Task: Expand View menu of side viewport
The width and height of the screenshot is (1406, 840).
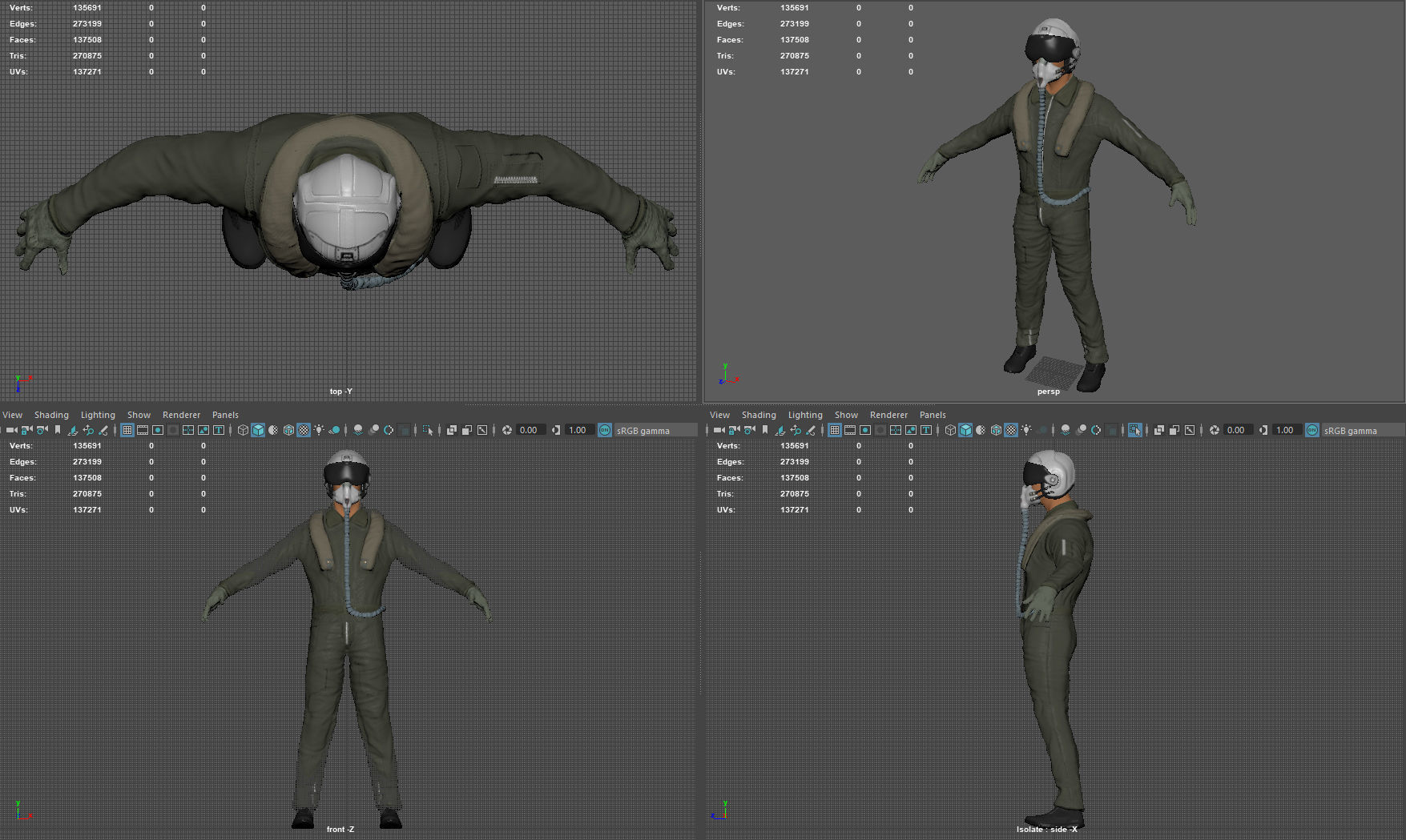Action: point(720,415)
